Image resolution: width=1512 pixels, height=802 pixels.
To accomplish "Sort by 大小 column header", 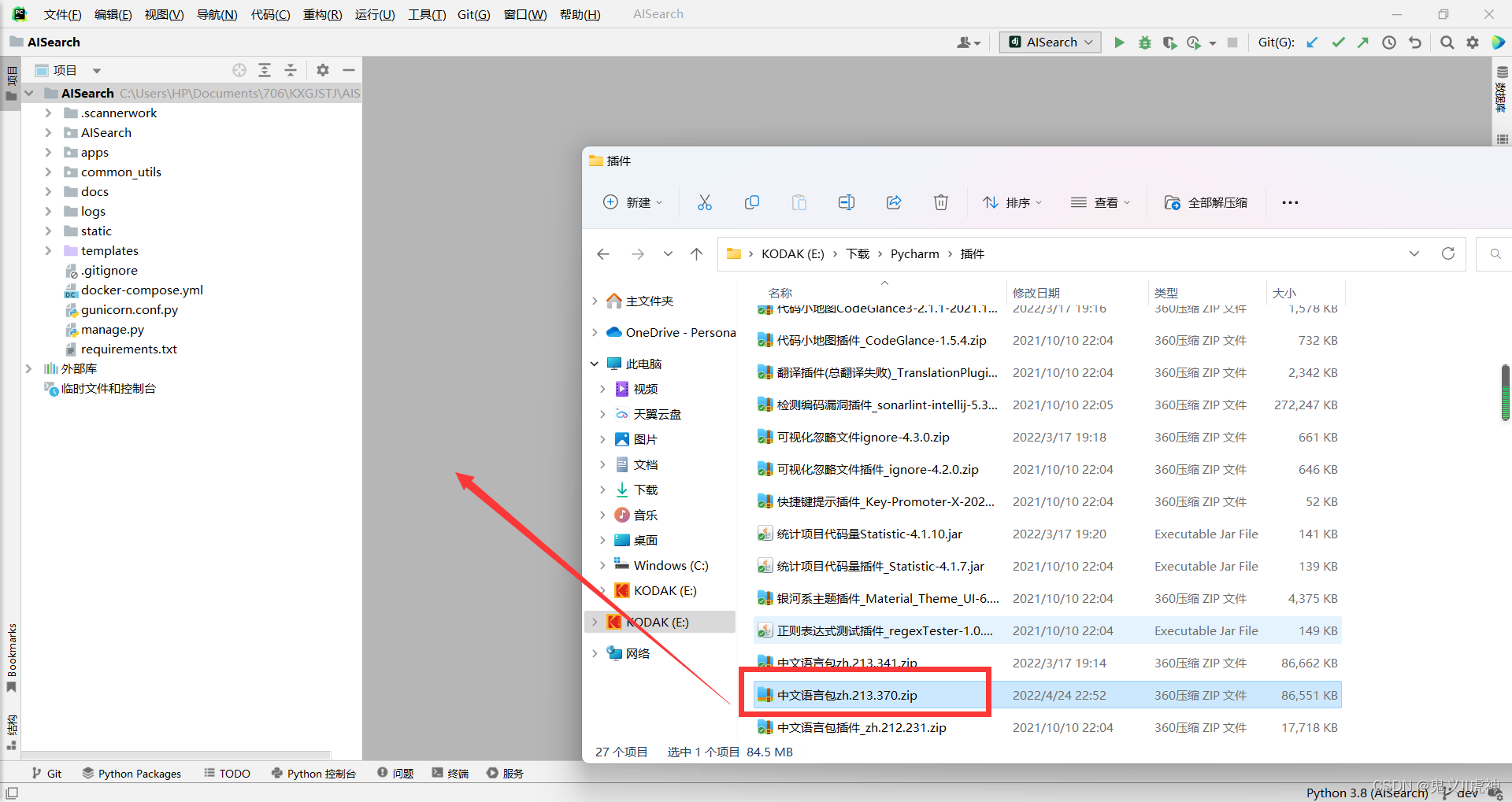I will coord(1284,293).
